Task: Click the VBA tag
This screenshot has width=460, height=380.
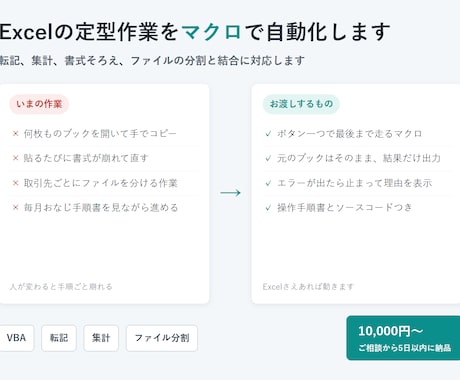Action: pos(16,338)
